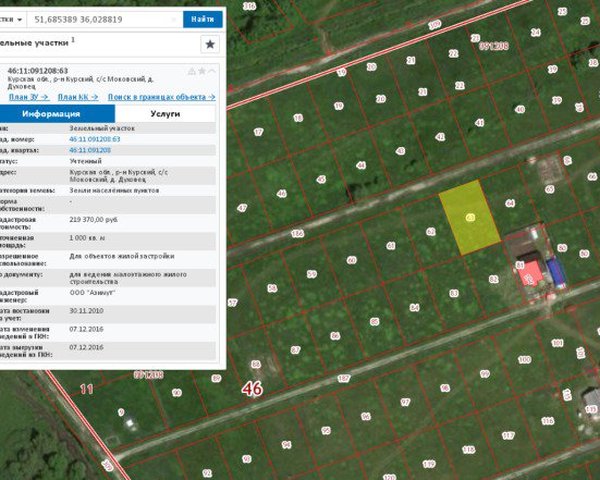Viewport: 600px width, 480px height.
Task: Click the value Земли населённых пунктов
Action: 114,190
